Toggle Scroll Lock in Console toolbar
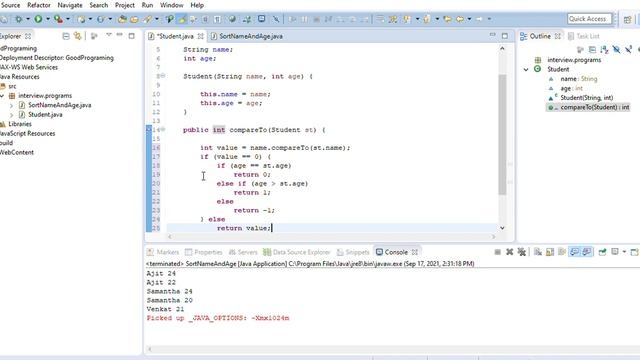Viewport: 640px width, 360px height. [550, 252]
